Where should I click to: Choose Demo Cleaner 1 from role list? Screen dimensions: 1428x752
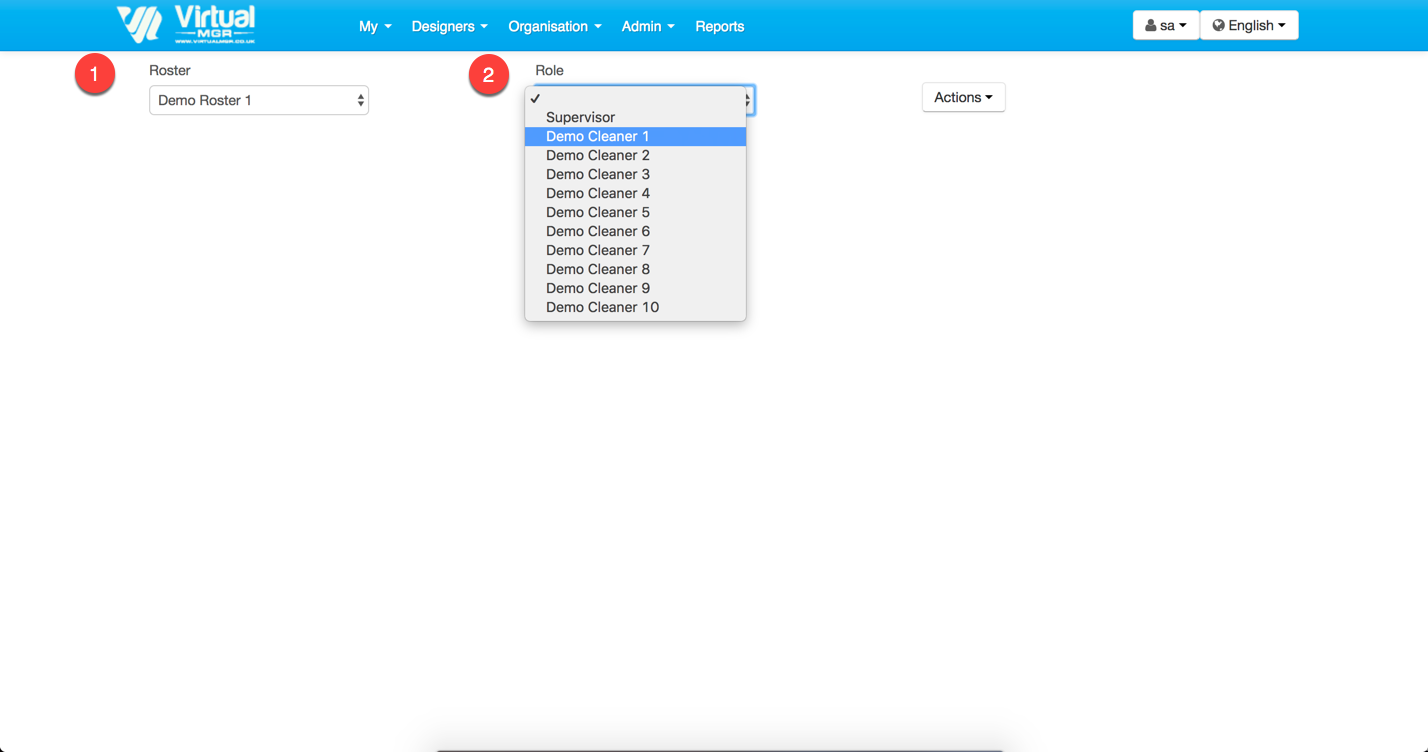(x=598, y=136)
